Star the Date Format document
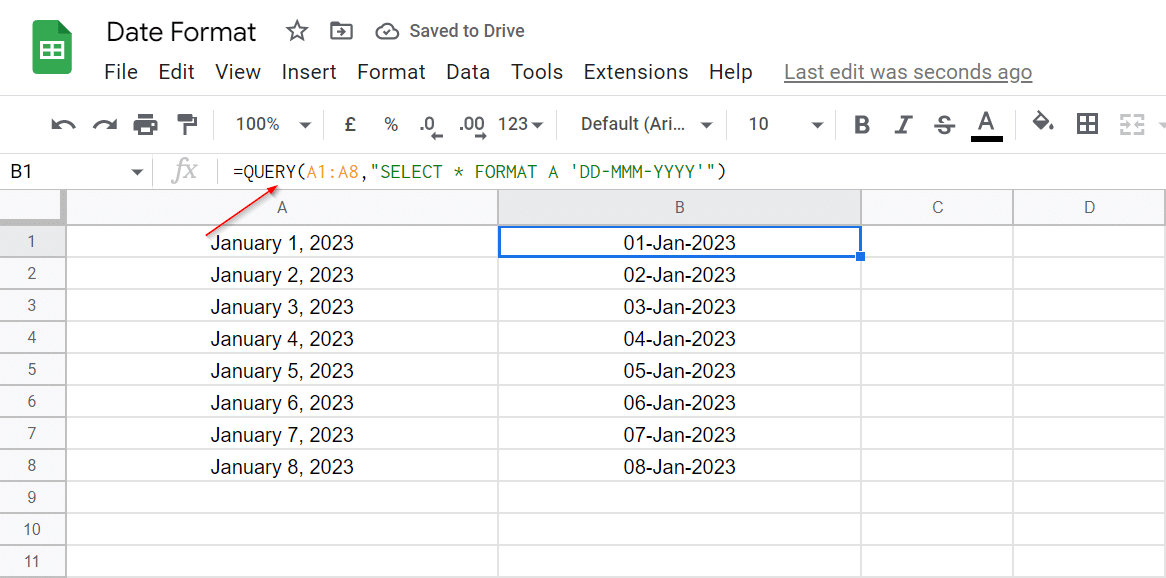1166x578 pixels. [297, 31]
